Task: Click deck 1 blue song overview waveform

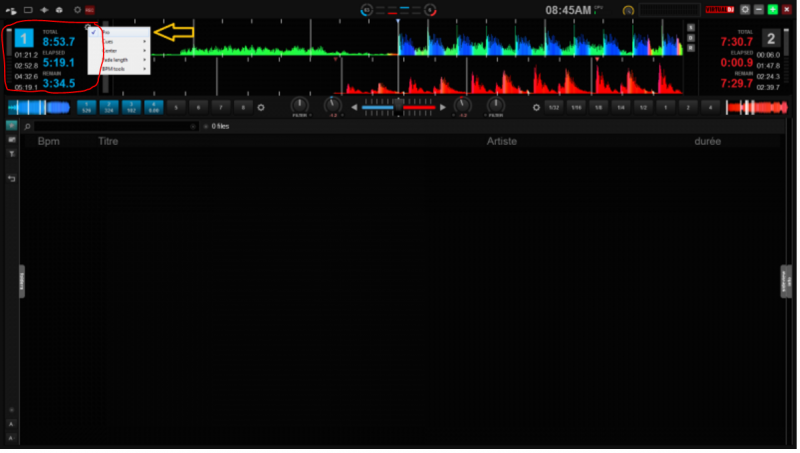Action: point(39,108)
